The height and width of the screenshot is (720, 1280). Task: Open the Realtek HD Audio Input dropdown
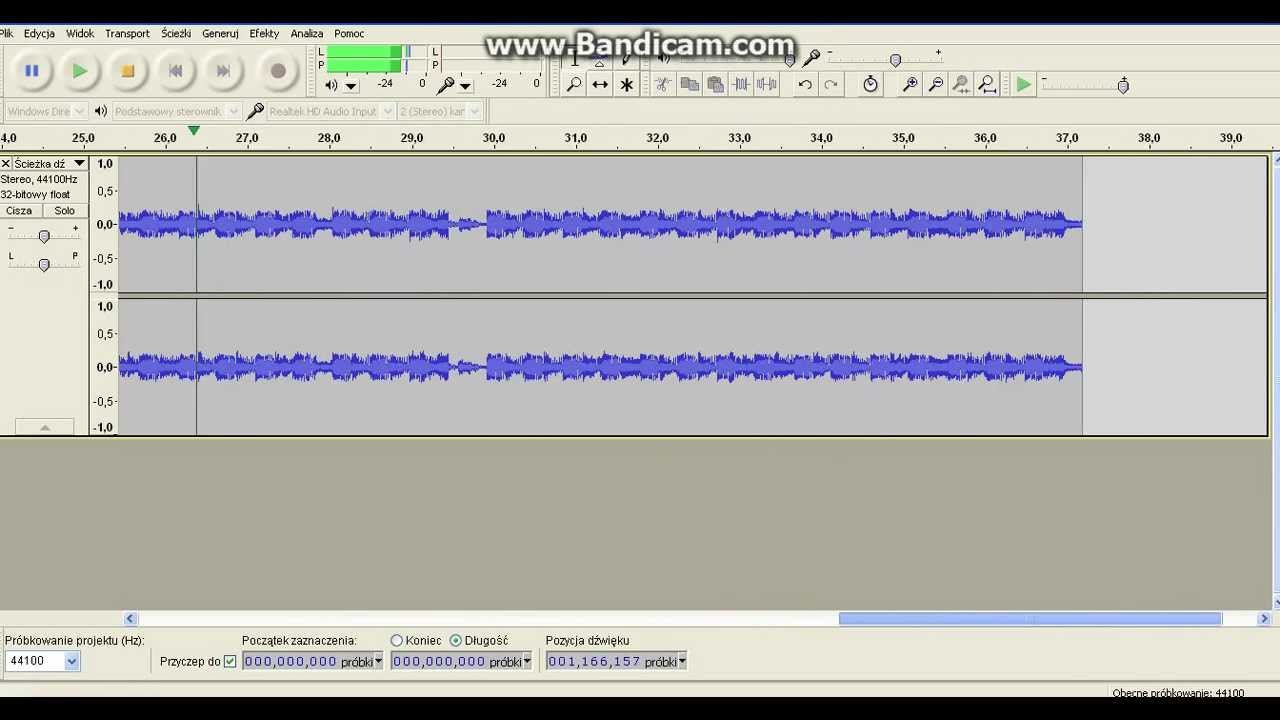[x=330, y=111]
